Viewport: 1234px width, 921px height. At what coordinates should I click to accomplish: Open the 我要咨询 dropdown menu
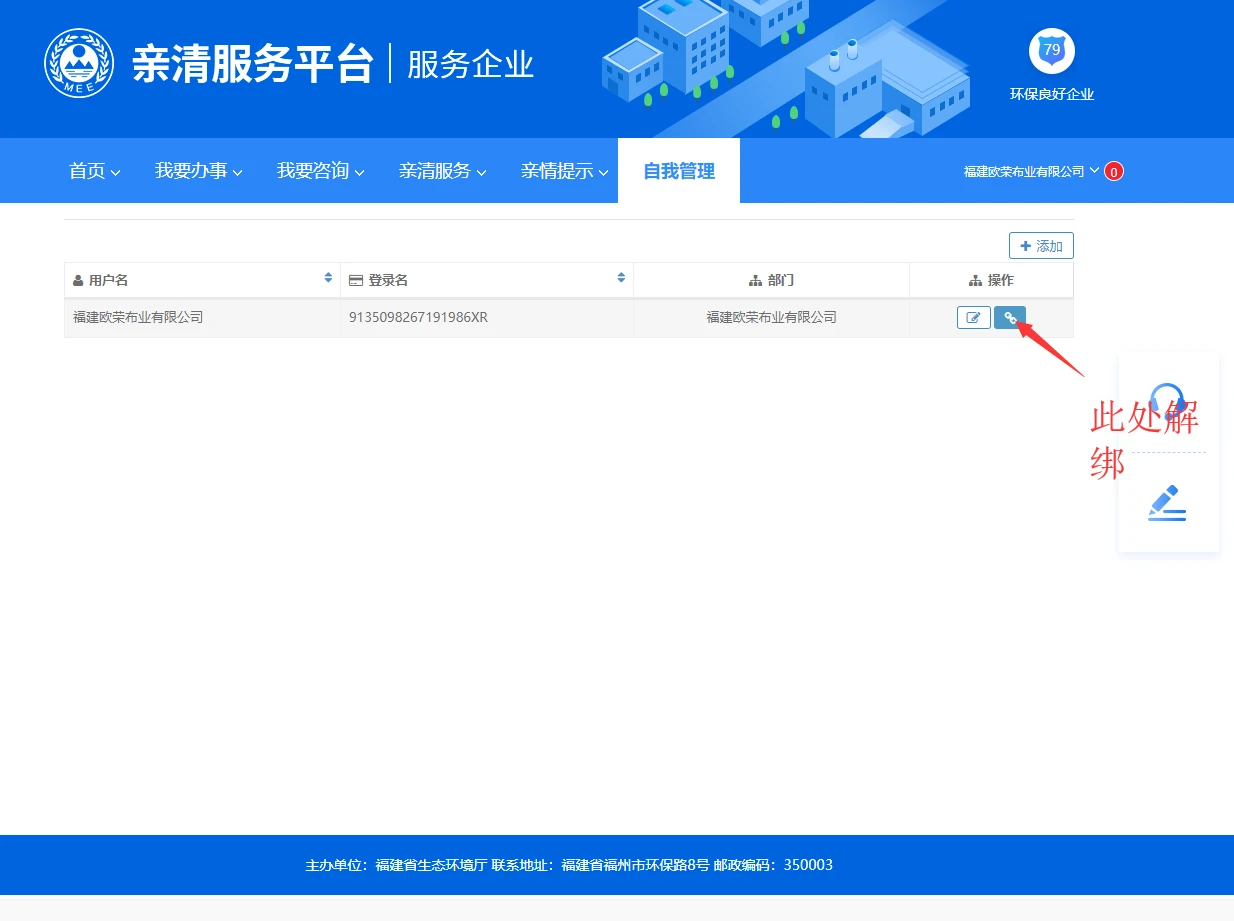pyautogui.click(x=320, y=171)
